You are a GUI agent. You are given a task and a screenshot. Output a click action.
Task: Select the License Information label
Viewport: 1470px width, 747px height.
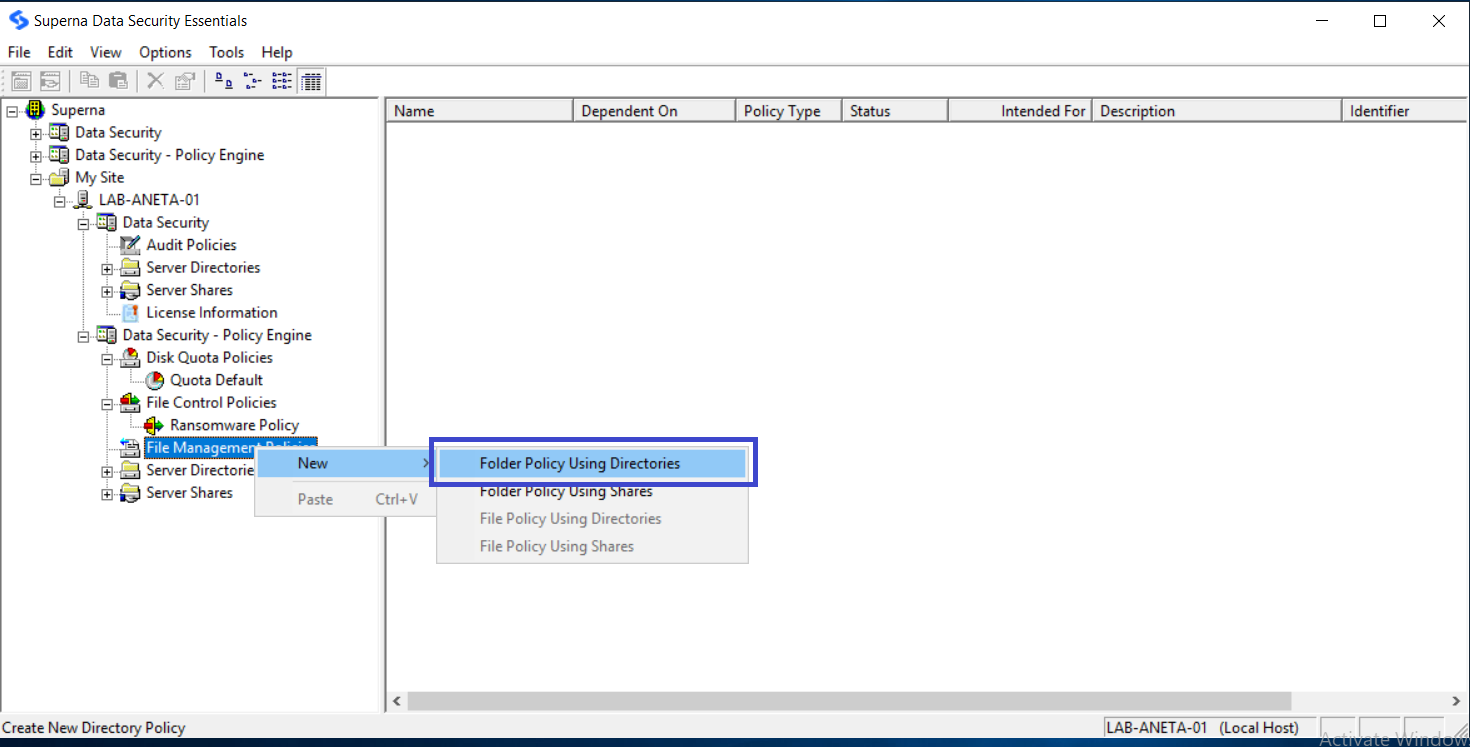point(212,312)
